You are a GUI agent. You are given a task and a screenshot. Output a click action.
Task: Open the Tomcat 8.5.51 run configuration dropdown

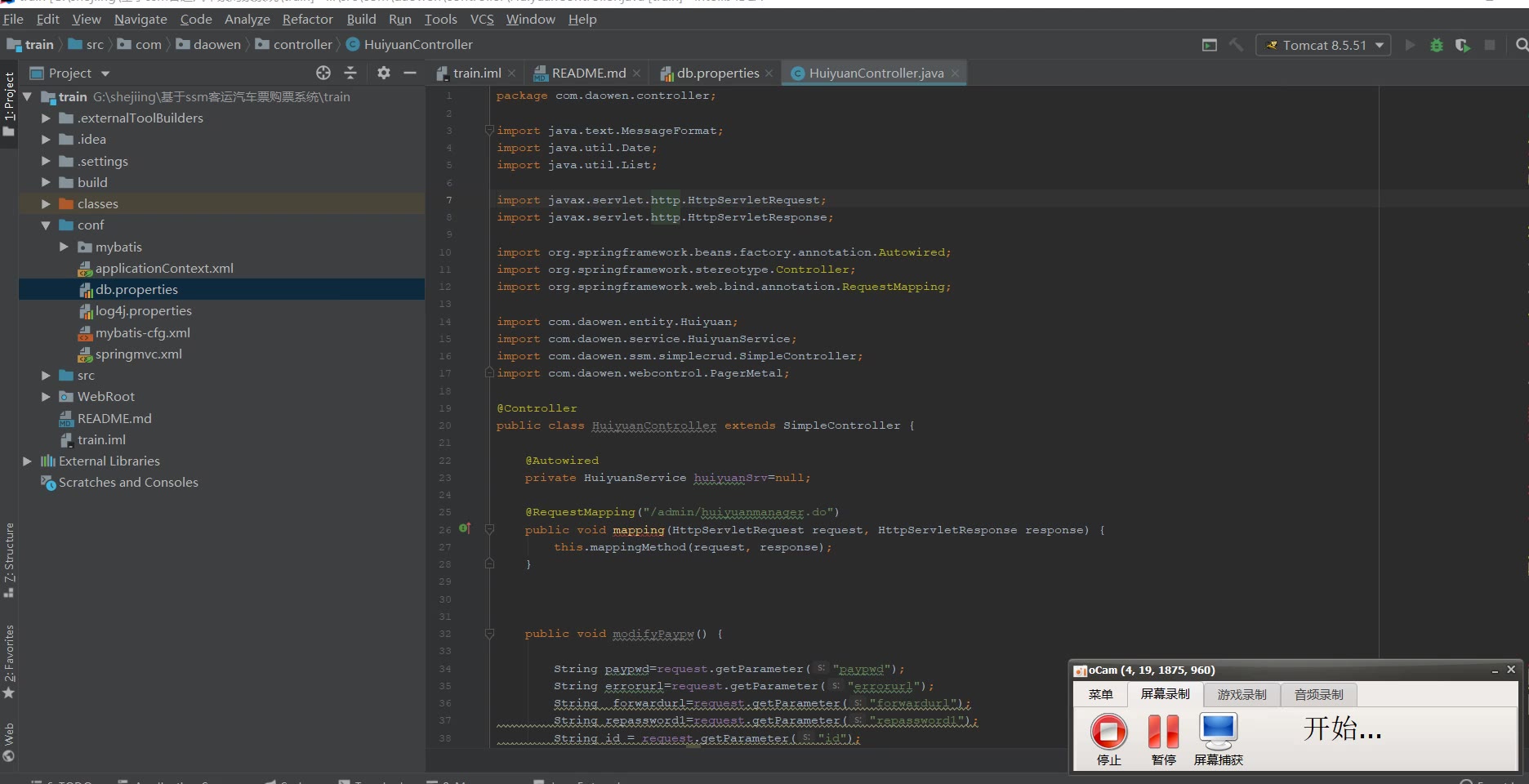coord(1323,46)
